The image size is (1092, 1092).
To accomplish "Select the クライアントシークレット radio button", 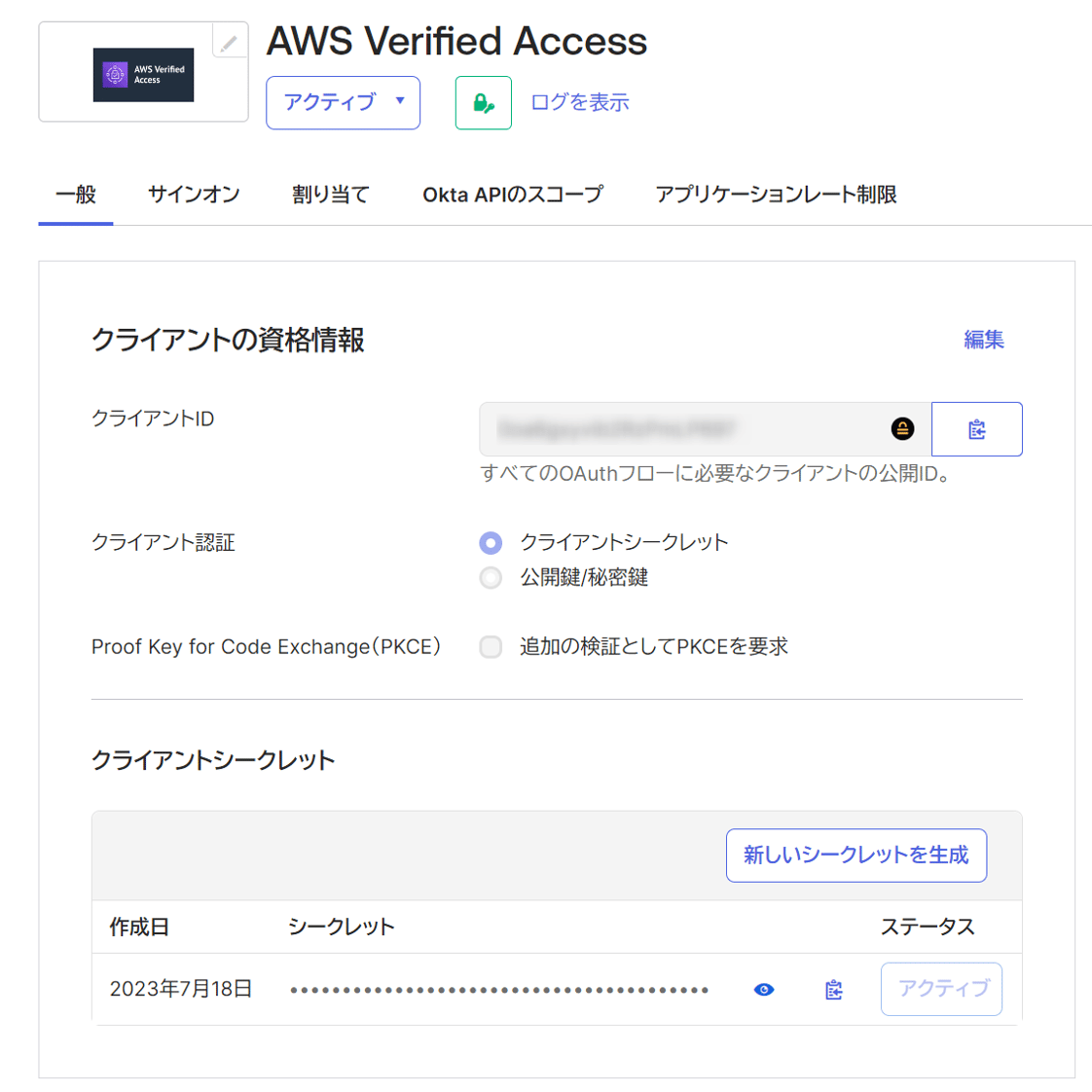I will [491, 543].
